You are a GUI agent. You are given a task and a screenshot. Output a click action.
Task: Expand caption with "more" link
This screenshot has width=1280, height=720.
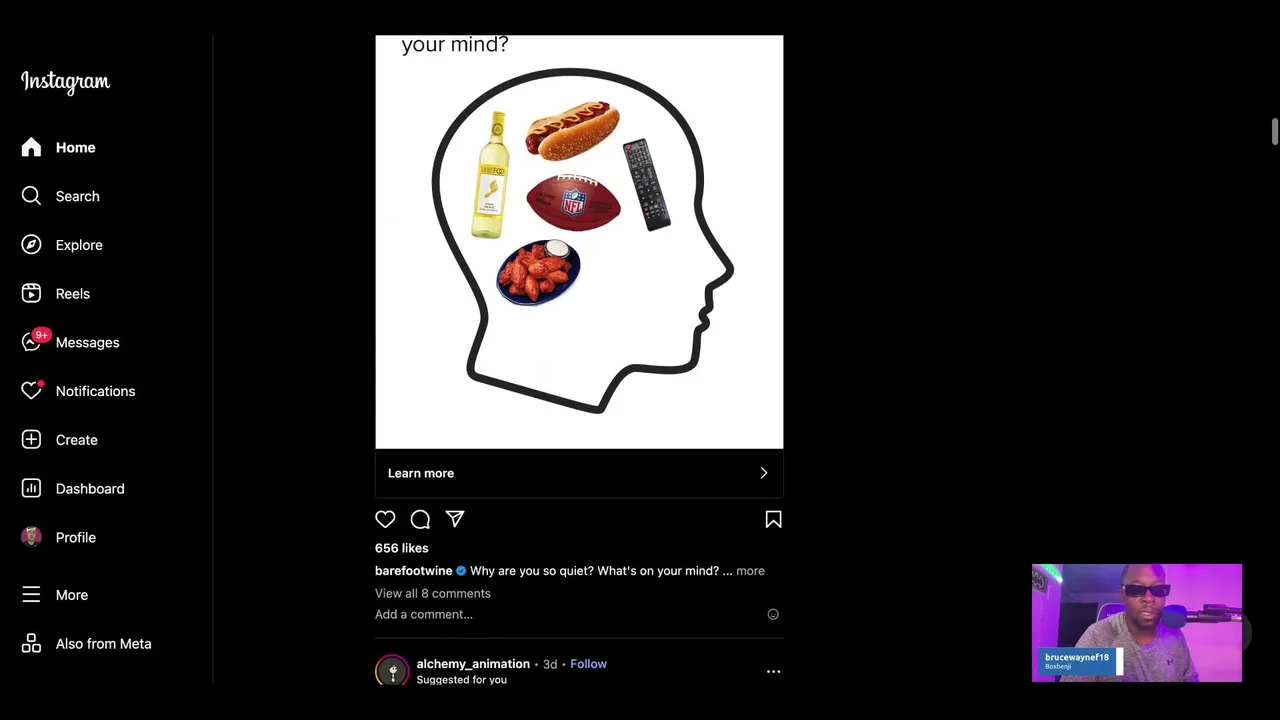pos(750,571)
